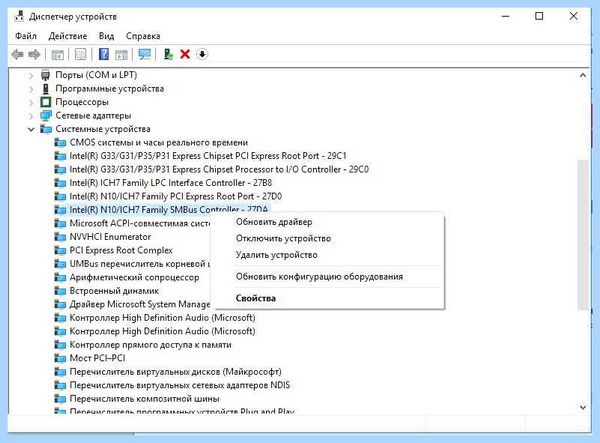Viewport: 600px width, 443px height.
Task: Open the Вид menu
Action: (x=106, y=36)
